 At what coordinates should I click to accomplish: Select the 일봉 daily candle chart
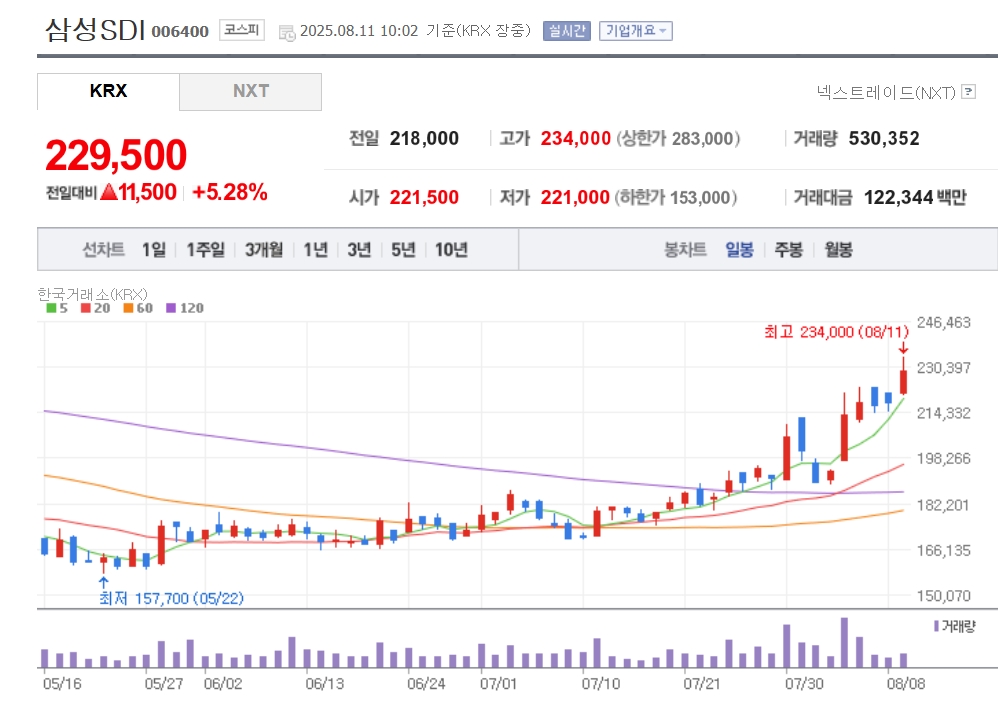tap(739, 250)
